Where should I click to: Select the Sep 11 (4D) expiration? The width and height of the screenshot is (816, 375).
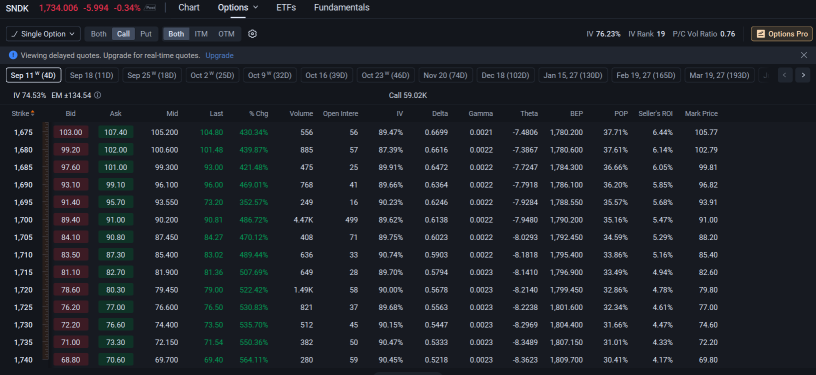34,75
